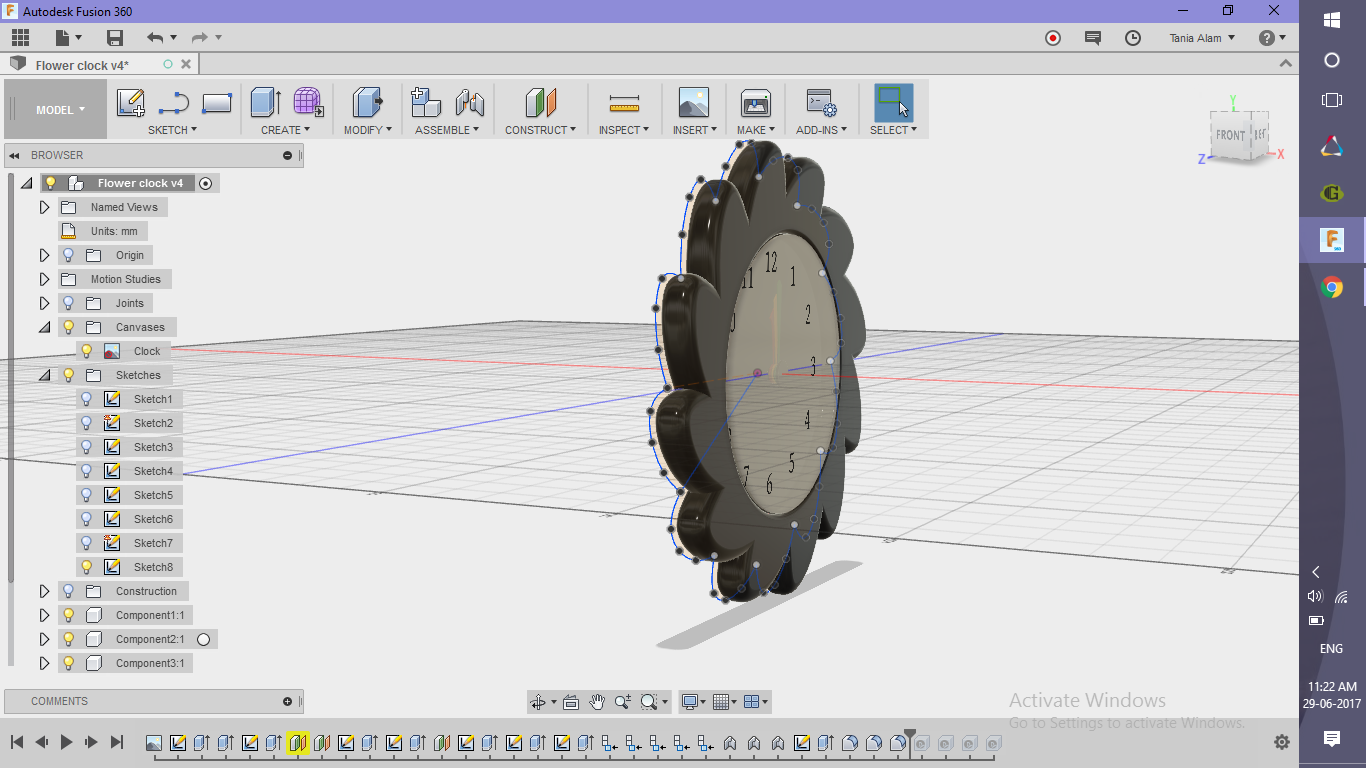Image resolution: width=1366 pixels, height=768 pixels.
Task: Open the data panel grid icon
Action: 20,38
